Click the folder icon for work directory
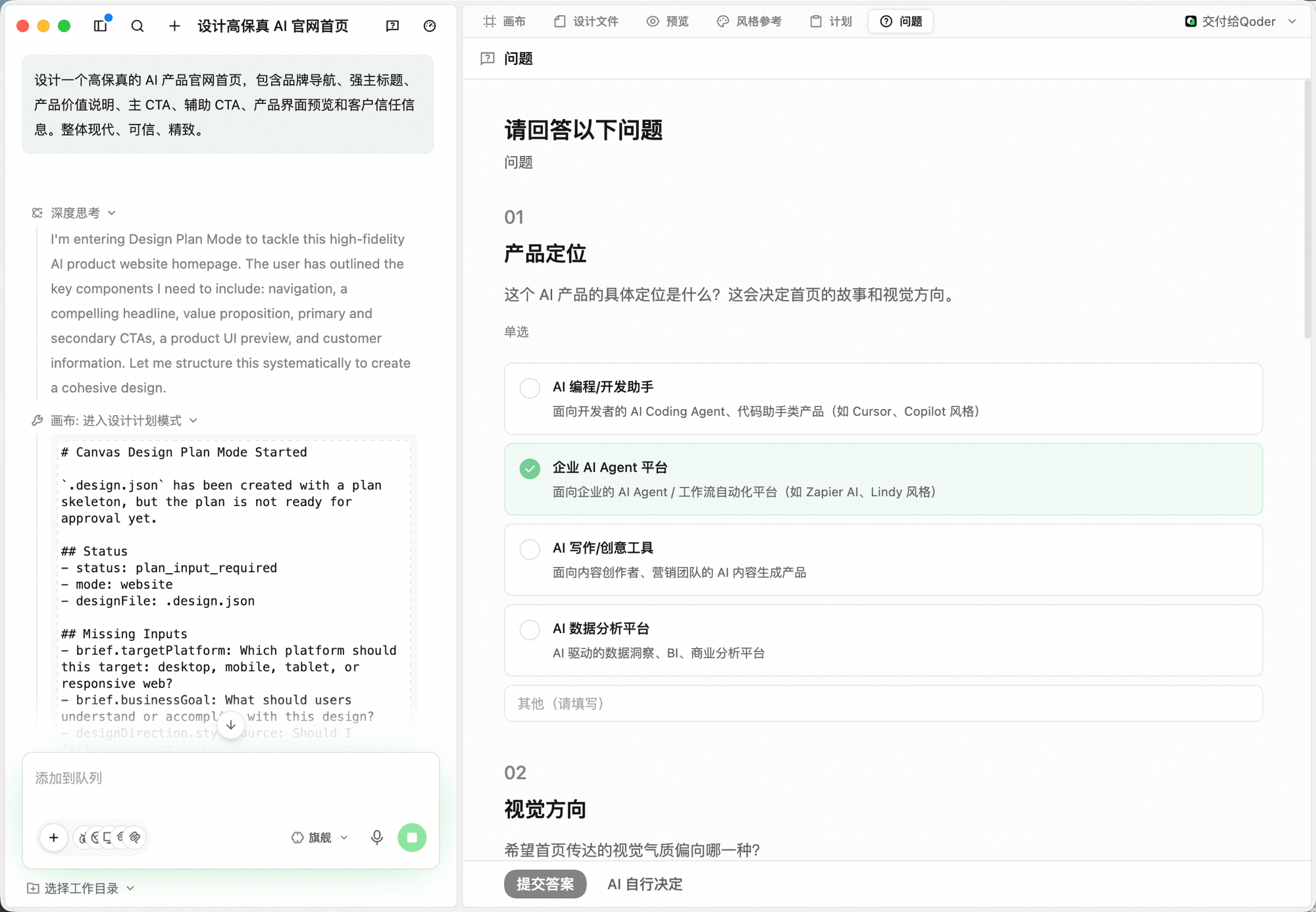 click(33, 888)
